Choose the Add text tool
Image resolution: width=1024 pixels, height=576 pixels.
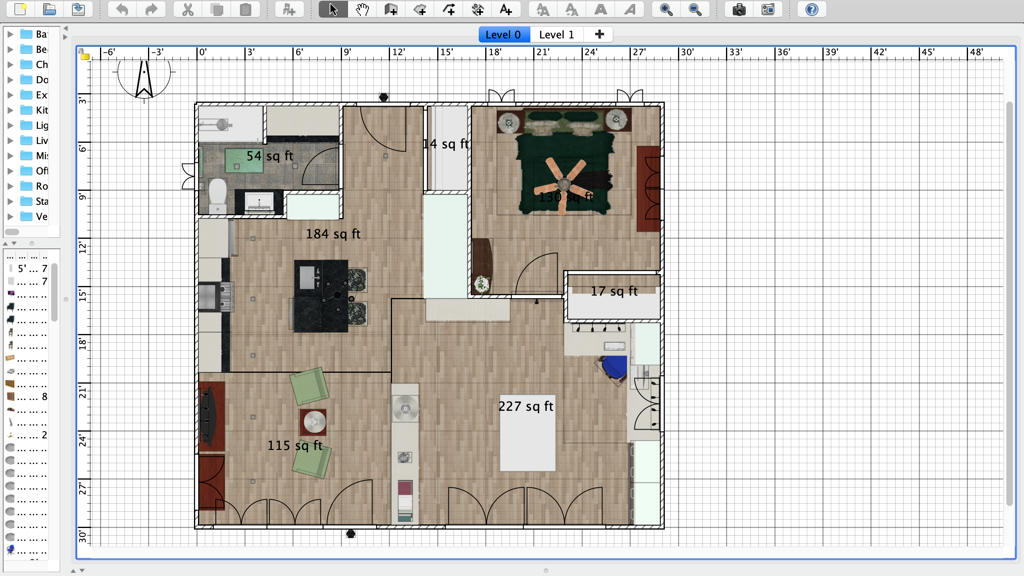(505, 9)
